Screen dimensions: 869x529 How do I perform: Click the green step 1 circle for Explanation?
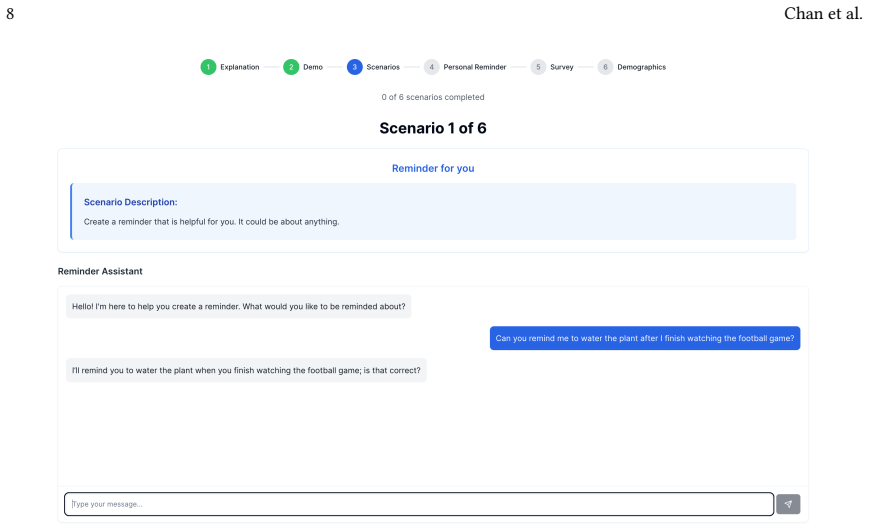(x=208, y=67)
